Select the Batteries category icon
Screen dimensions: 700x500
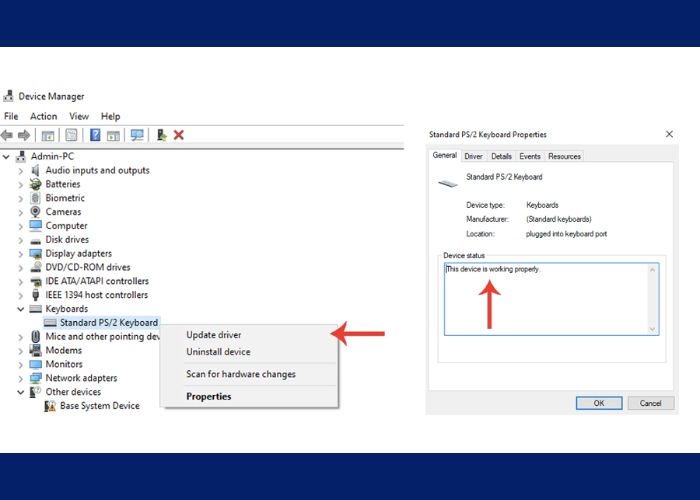tap(36, 184)
